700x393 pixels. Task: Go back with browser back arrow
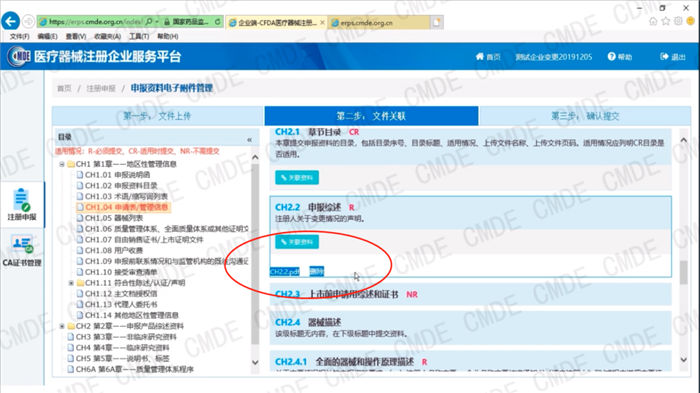point(10,21)
